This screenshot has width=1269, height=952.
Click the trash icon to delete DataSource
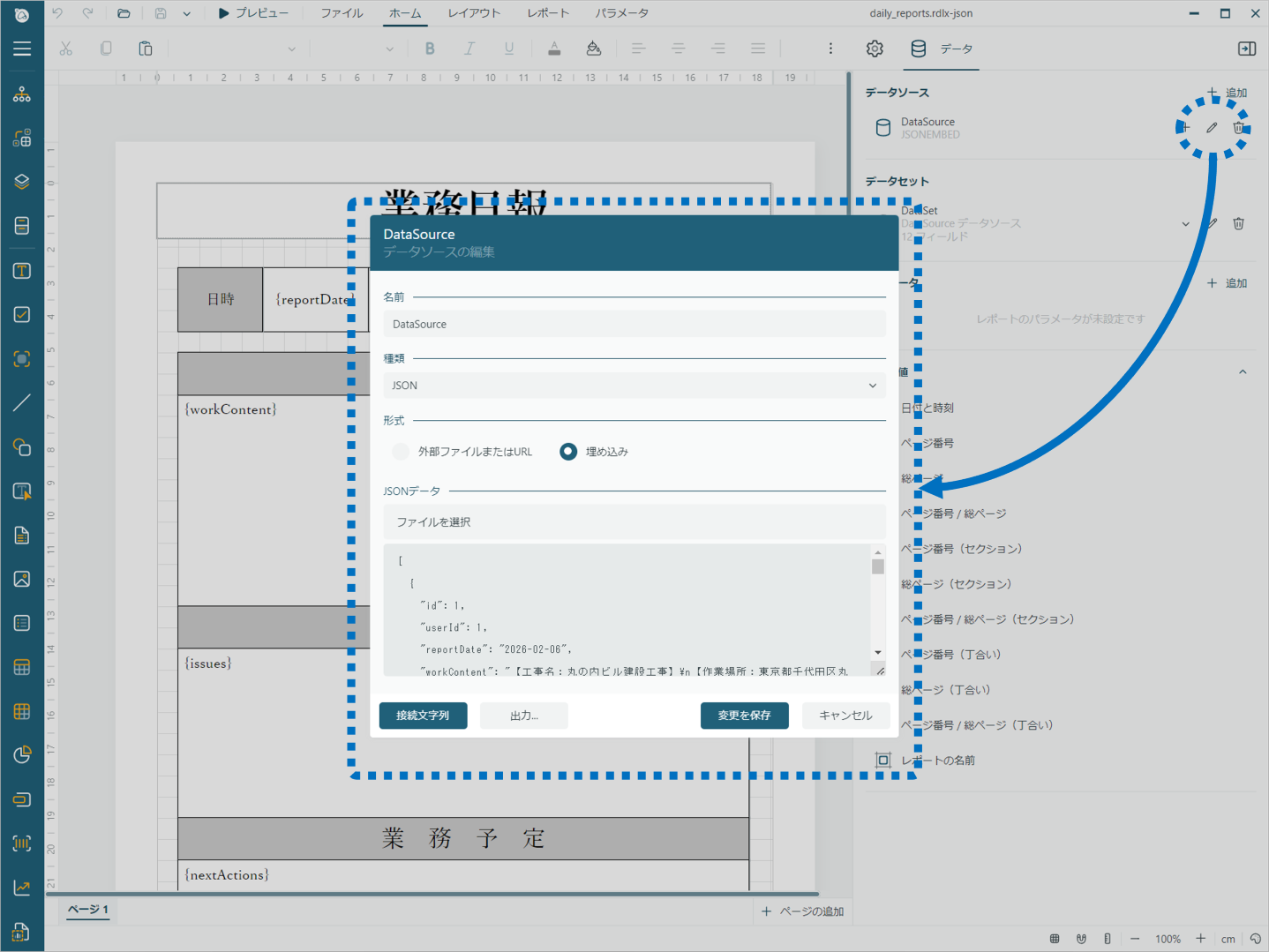(x=1238, y=128)
